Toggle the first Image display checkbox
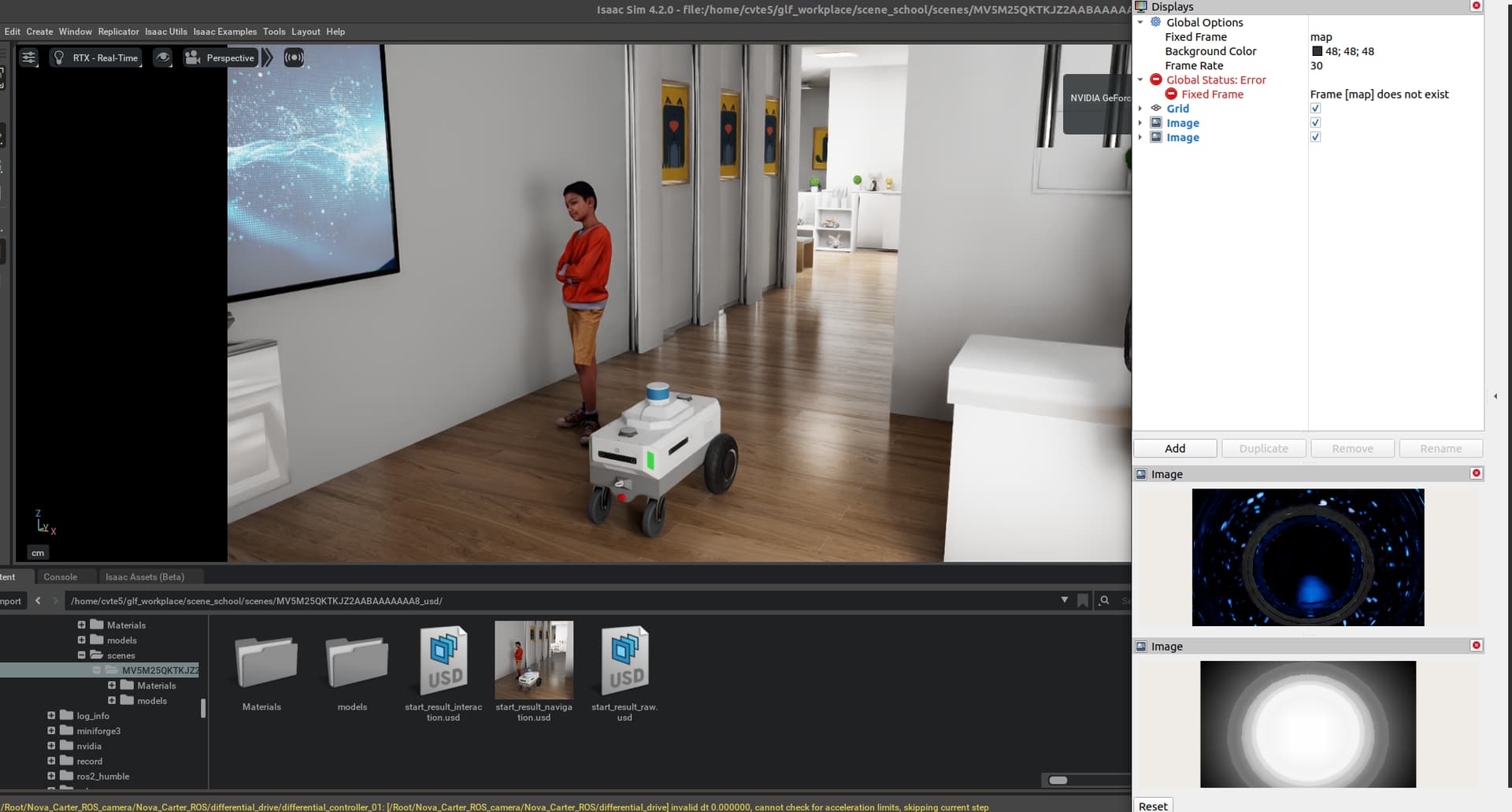 (x=1315, y=123)
